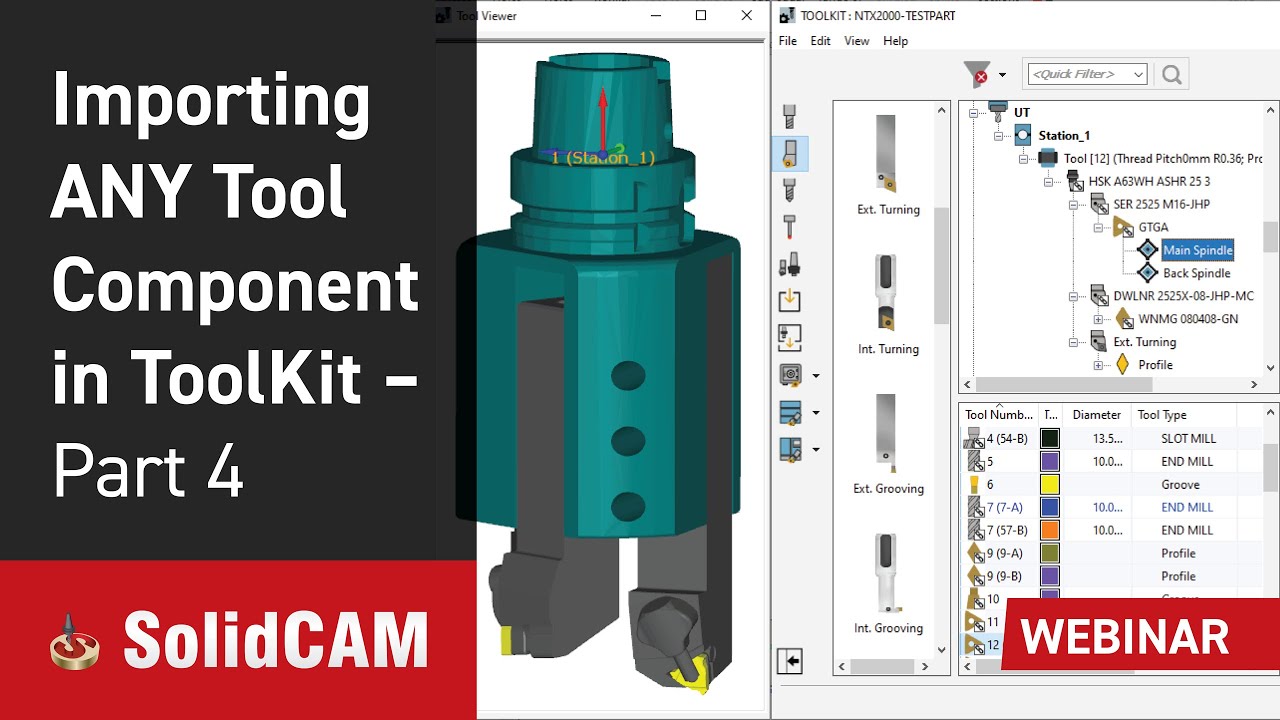Select the drilling tools icon in sidebar
This screenshot has height=720, width=1280.
[x=789, y=190]
